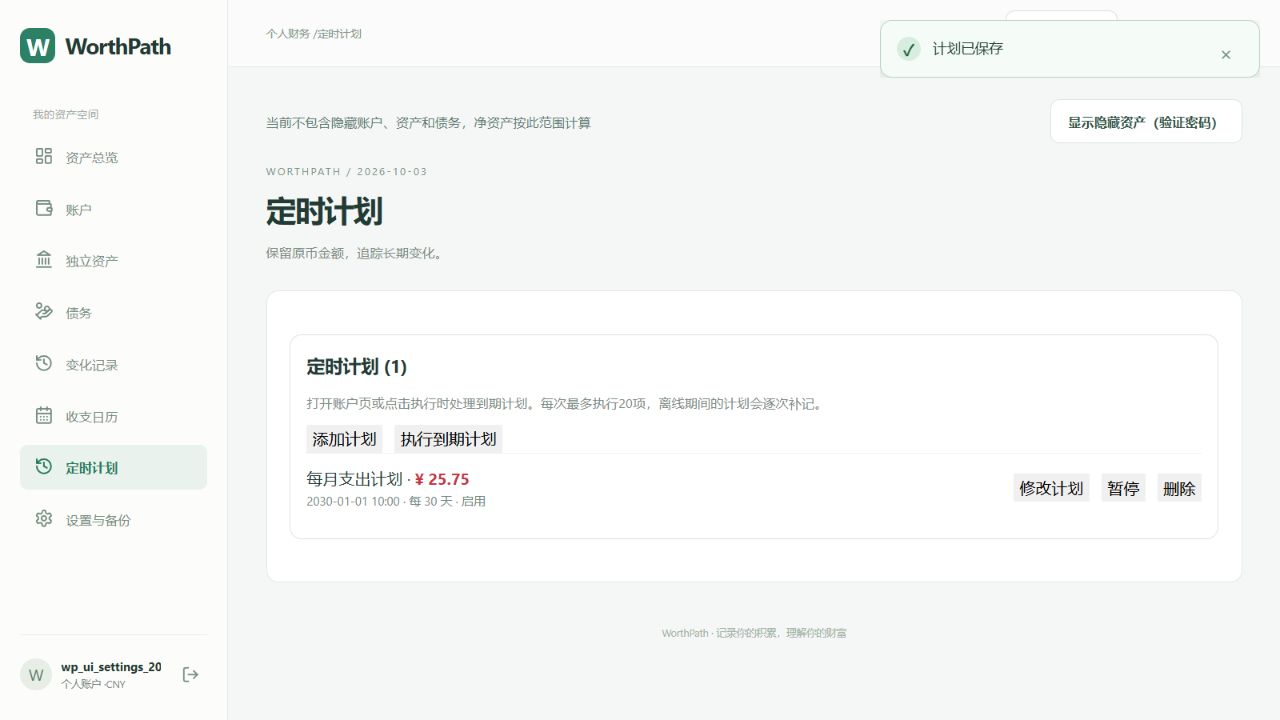Select 设置与备份 in the sidebar
This screenshot has width=1280, height=720.
pyautogui.click(x=113, y=520)
